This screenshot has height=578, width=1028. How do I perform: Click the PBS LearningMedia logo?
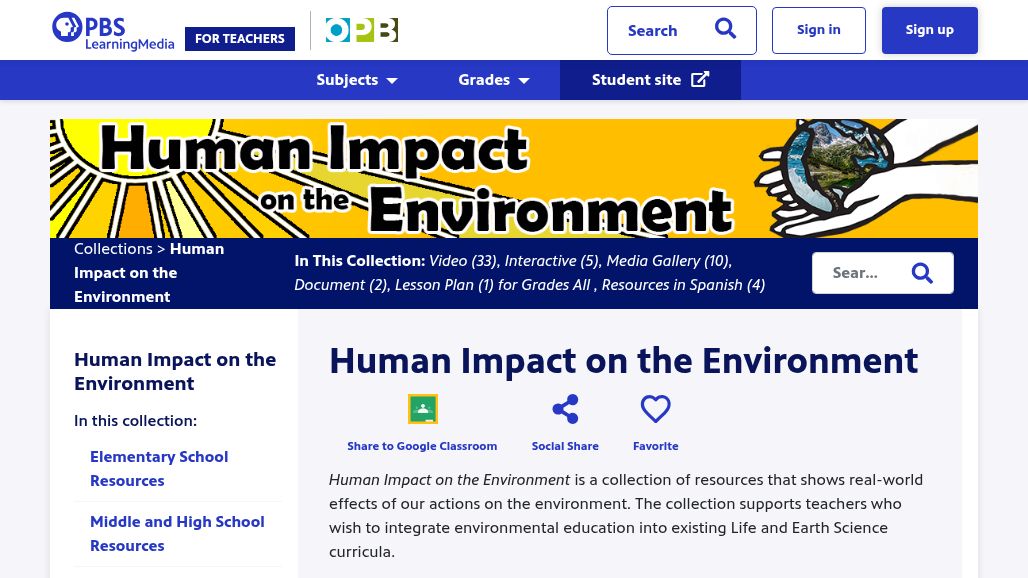(112, 31)
